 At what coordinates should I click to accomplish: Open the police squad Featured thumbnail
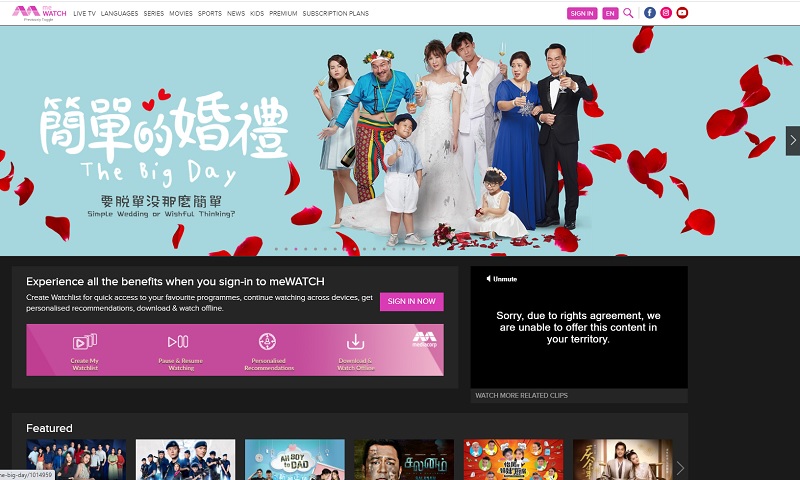[x=185, y=459]
